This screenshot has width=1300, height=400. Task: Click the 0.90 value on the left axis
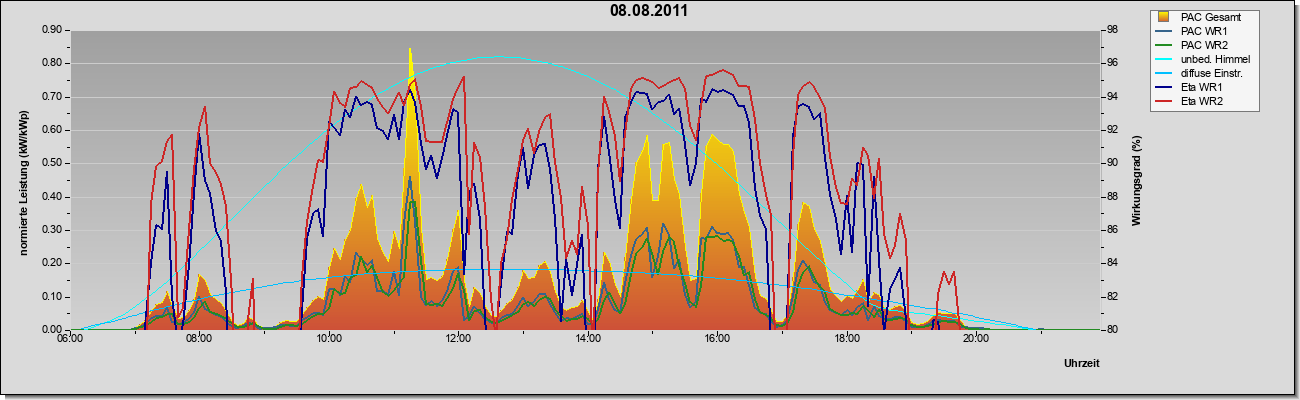(52, 30)
